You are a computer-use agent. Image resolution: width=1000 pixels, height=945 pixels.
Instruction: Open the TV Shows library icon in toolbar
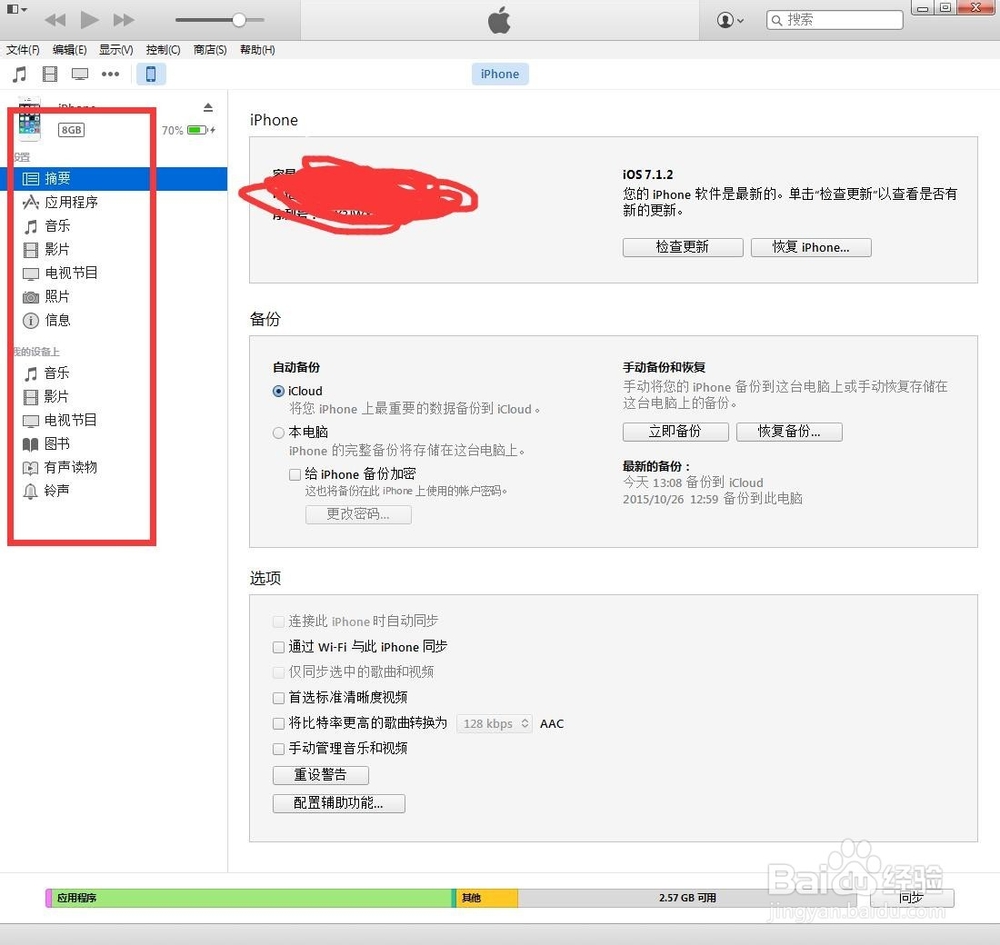tap(80, 74)
